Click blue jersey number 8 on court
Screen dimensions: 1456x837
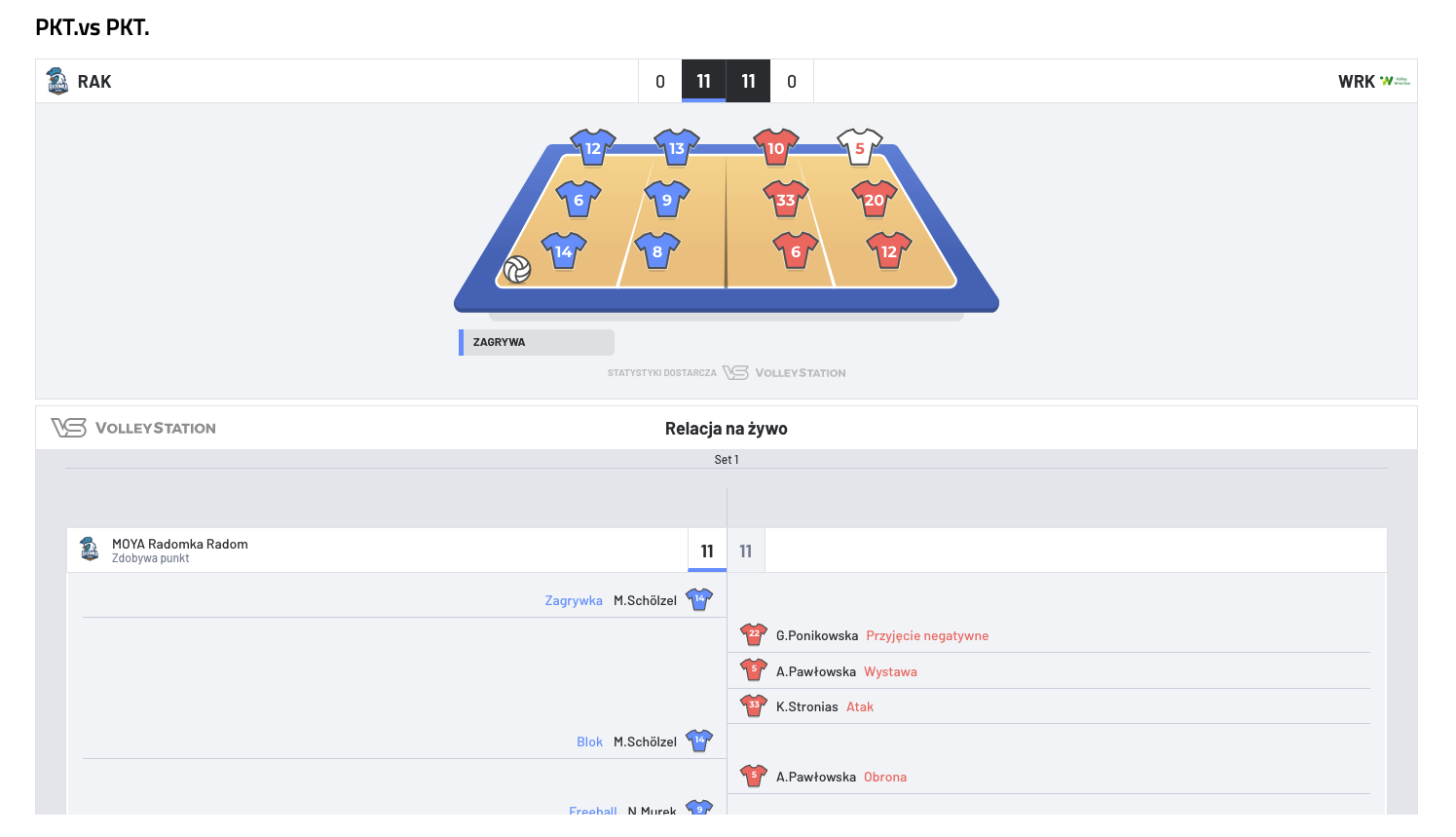click(656, 251)
